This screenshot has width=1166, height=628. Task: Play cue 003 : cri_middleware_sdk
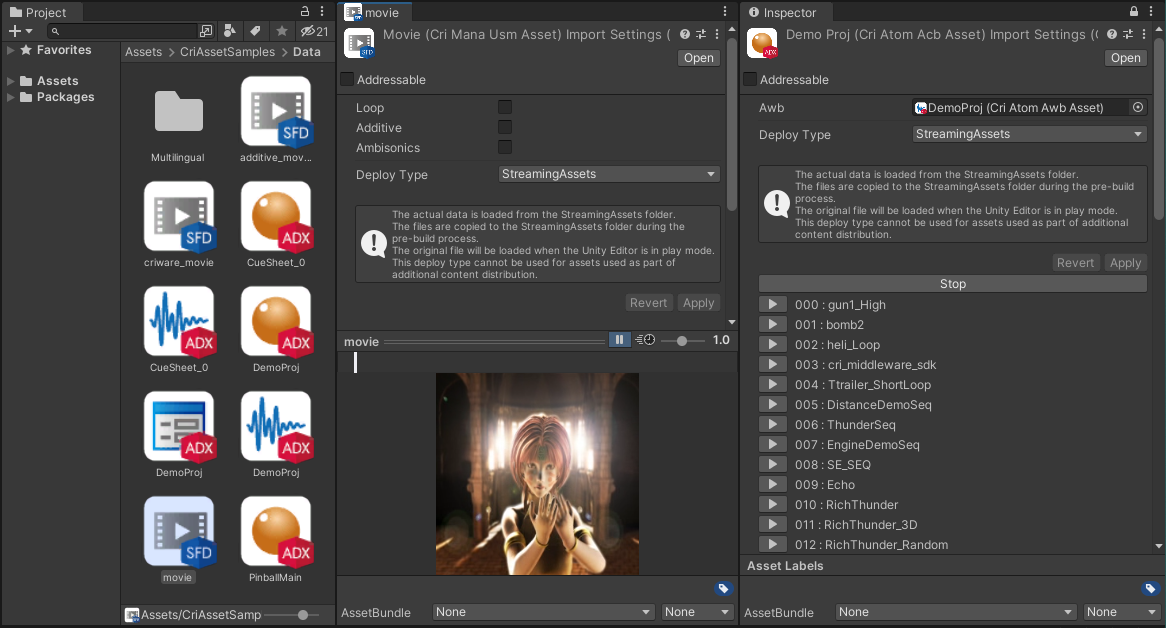[x=773, y=365]
